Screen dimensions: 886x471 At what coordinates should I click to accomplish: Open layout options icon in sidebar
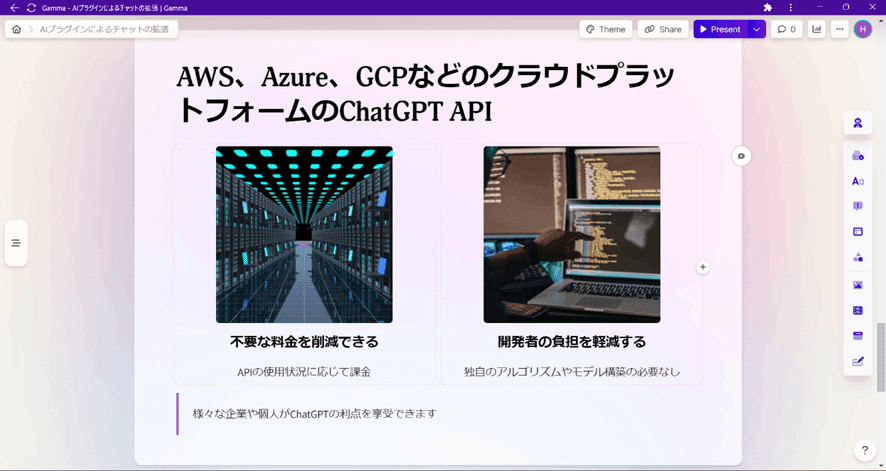pos(857,232)
